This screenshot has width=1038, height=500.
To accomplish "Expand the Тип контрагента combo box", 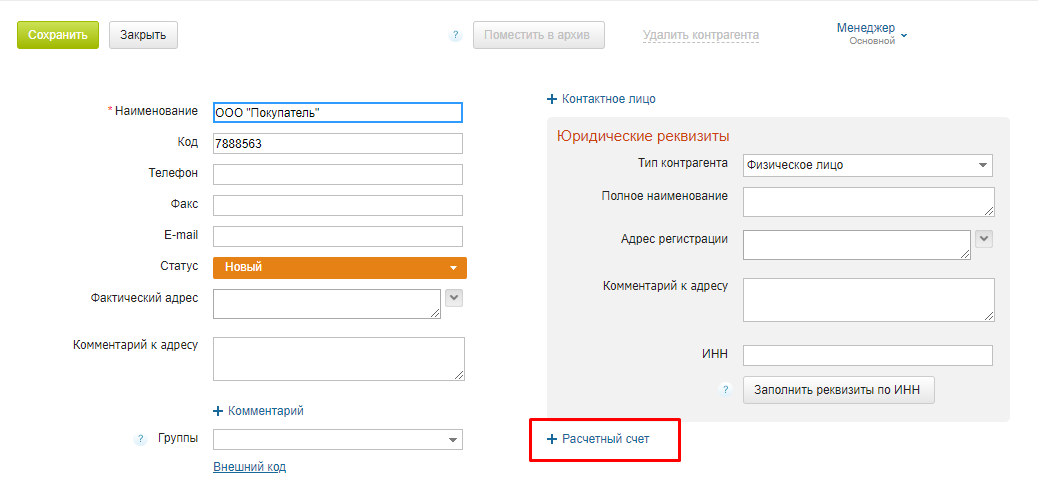I will tap(868, 166).
